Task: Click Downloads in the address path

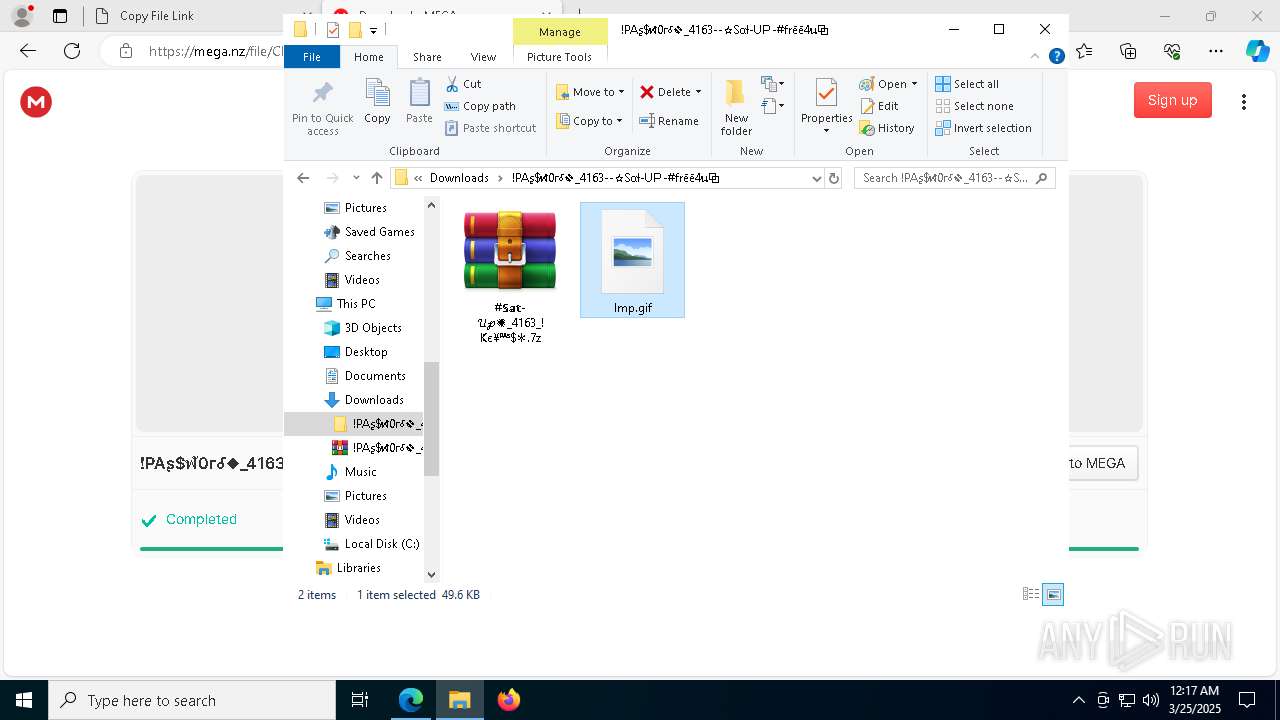Action: pos(459,178)
